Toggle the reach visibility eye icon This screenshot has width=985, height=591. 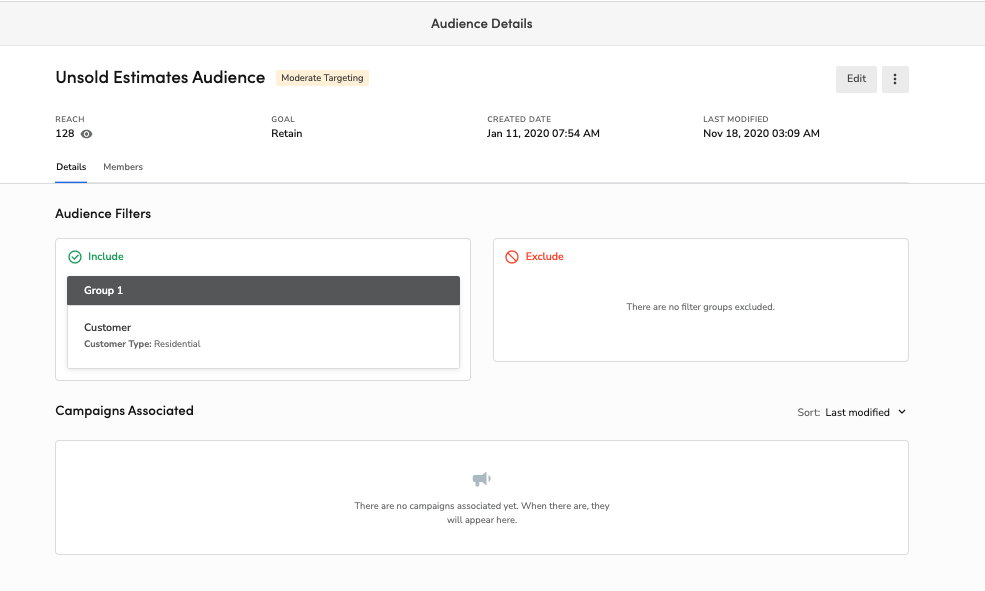(x=88, y=133)
